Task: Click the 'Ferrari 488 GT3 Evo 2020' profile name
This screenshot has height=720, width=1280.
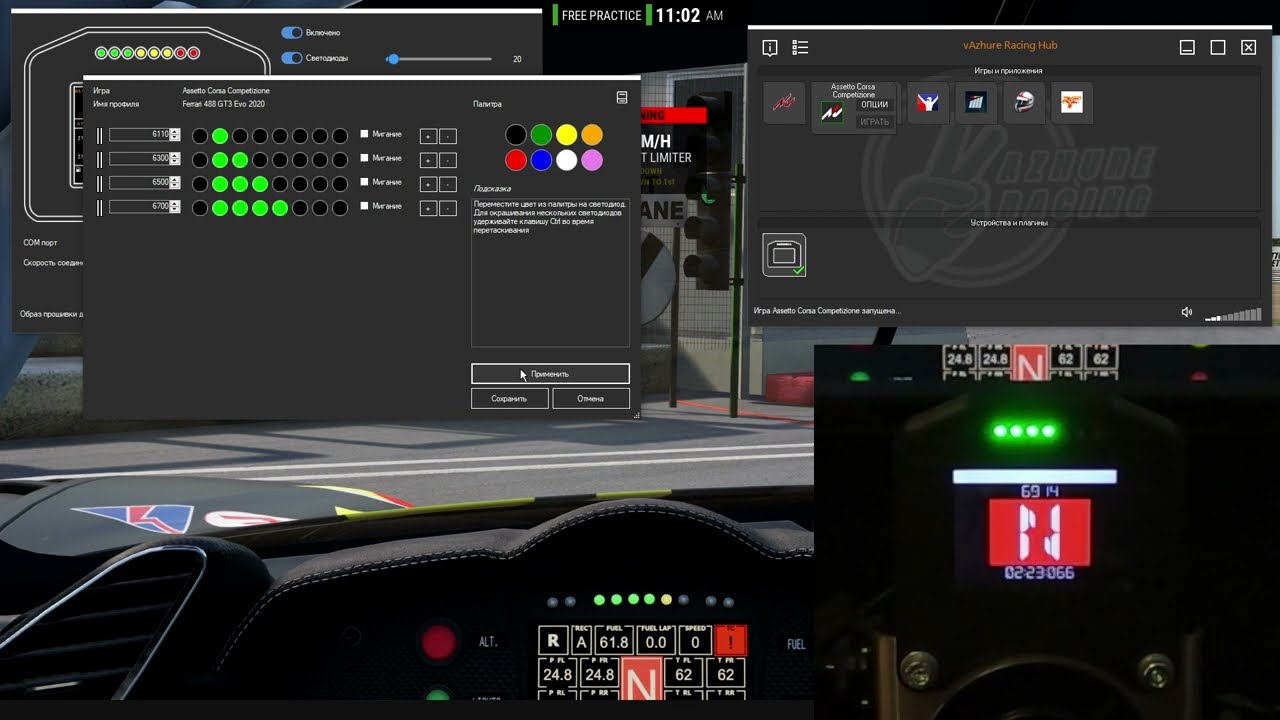Action: 223,104
